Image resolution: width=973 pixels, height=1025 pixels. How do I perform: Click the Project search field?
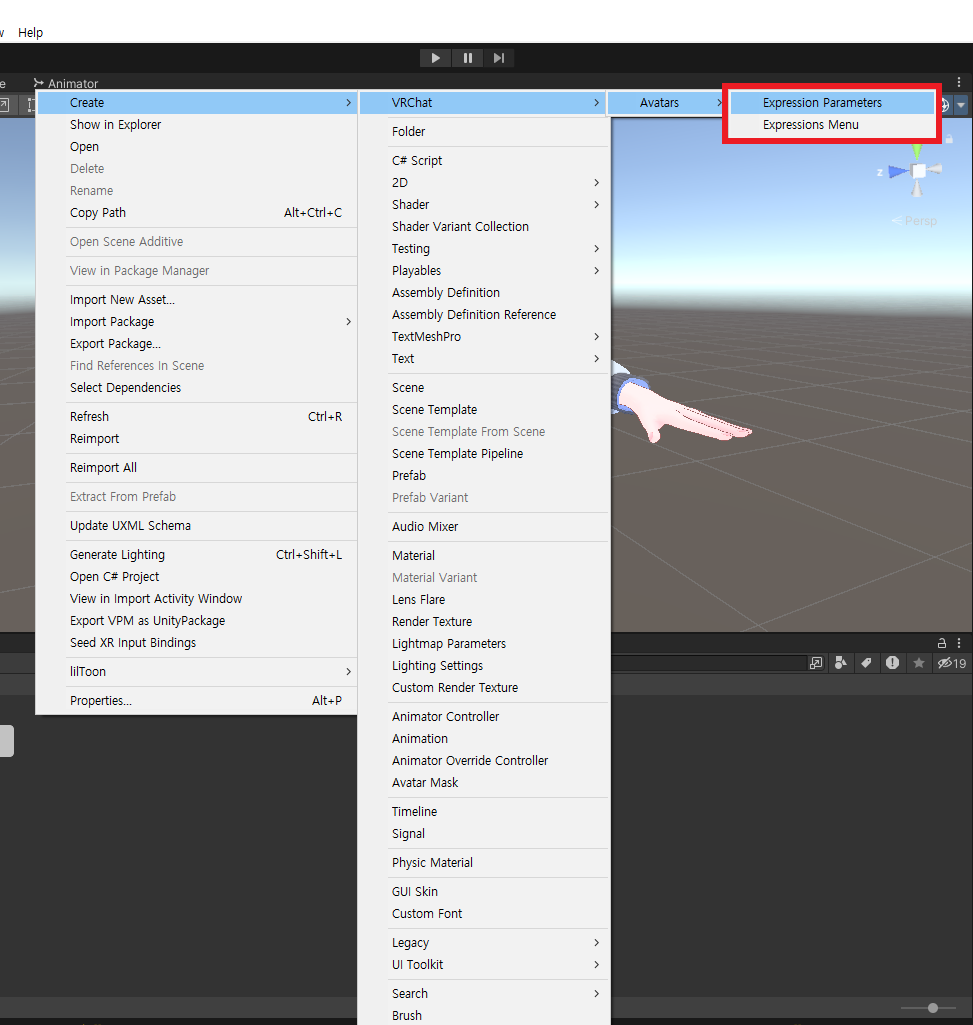tap(708, 664)
